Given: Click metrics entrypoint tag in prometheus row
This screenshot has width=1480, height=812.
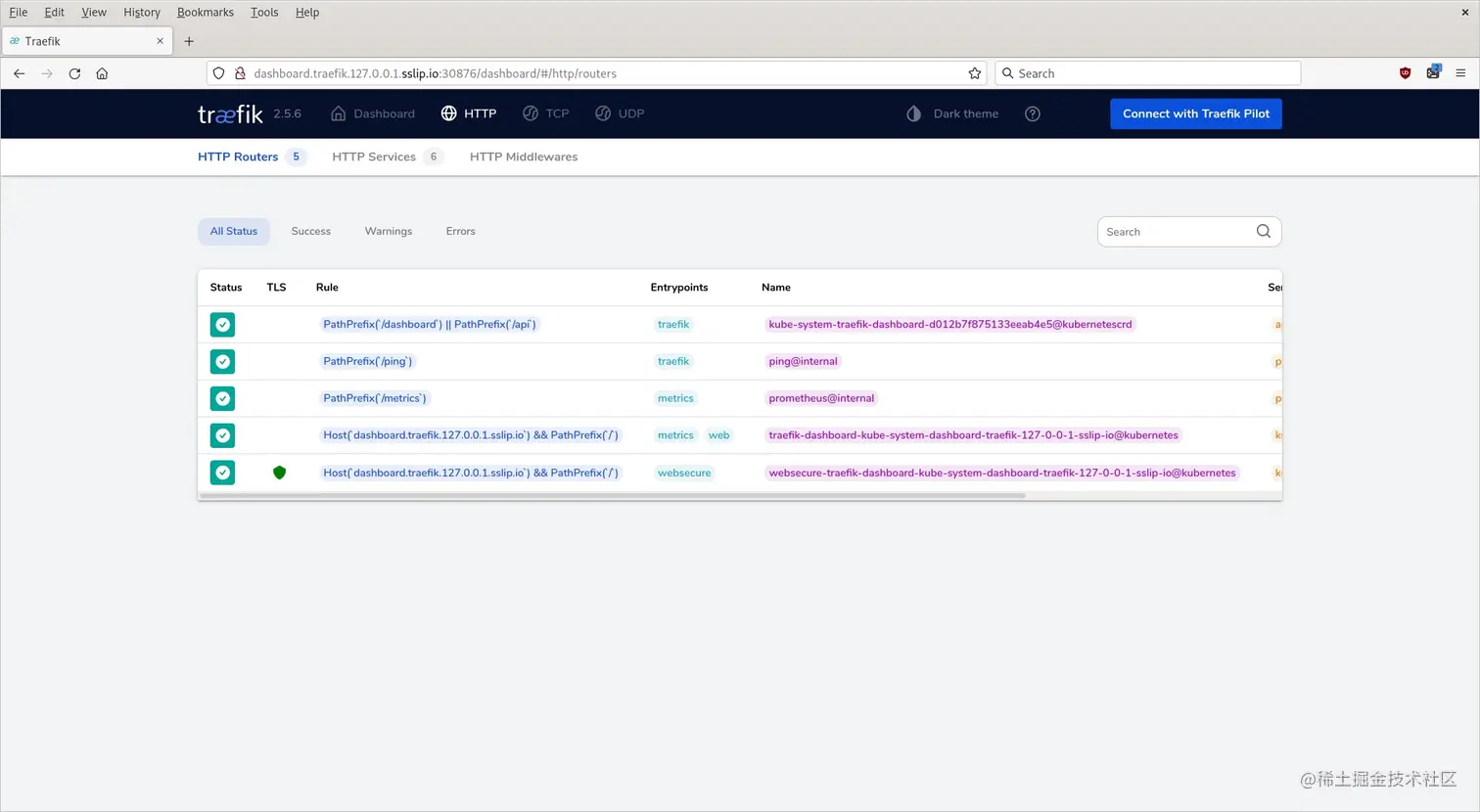Looking at the screenshot, I should (675, 398).
